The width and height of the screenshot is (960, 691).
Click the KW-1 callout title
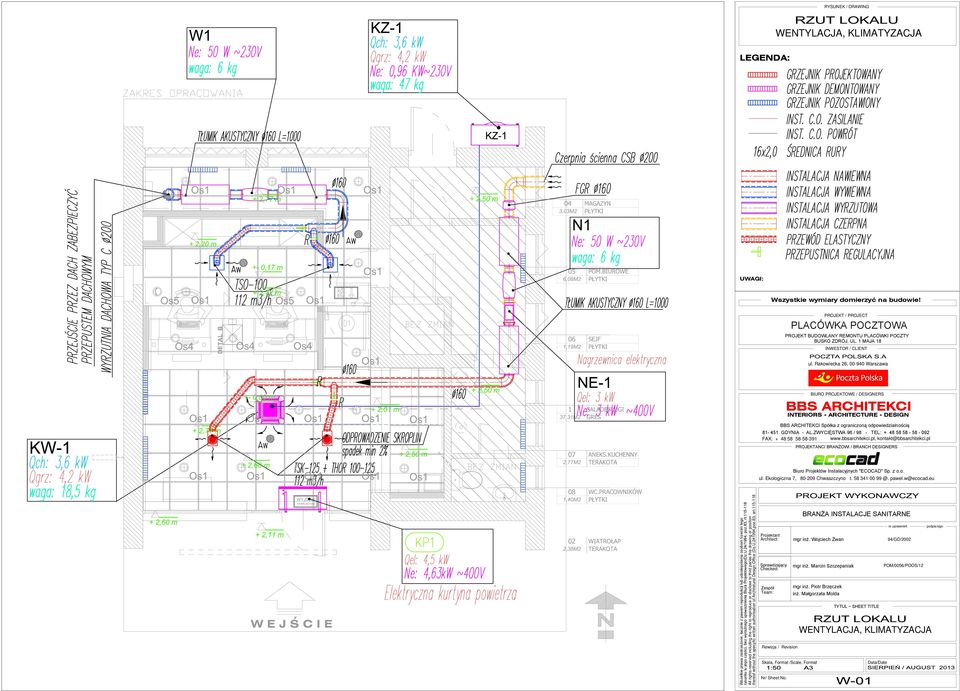(x=50, y=448)
